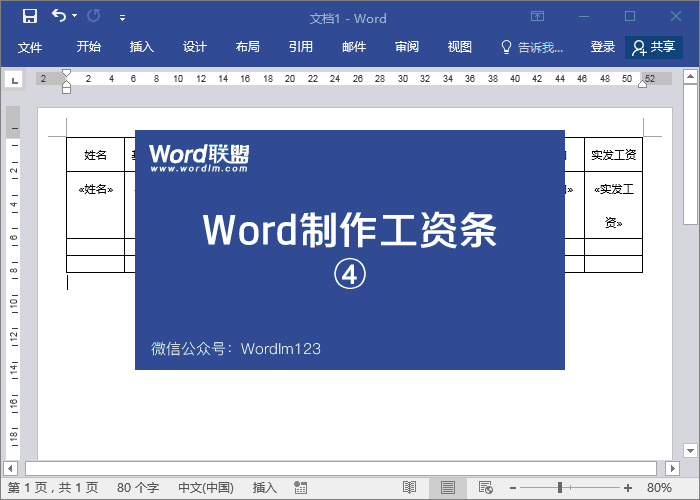Click the 登录 sign-in link
The height and width of the screenshot is (500, 700).
pyautogui.click(x=603, y=47)
